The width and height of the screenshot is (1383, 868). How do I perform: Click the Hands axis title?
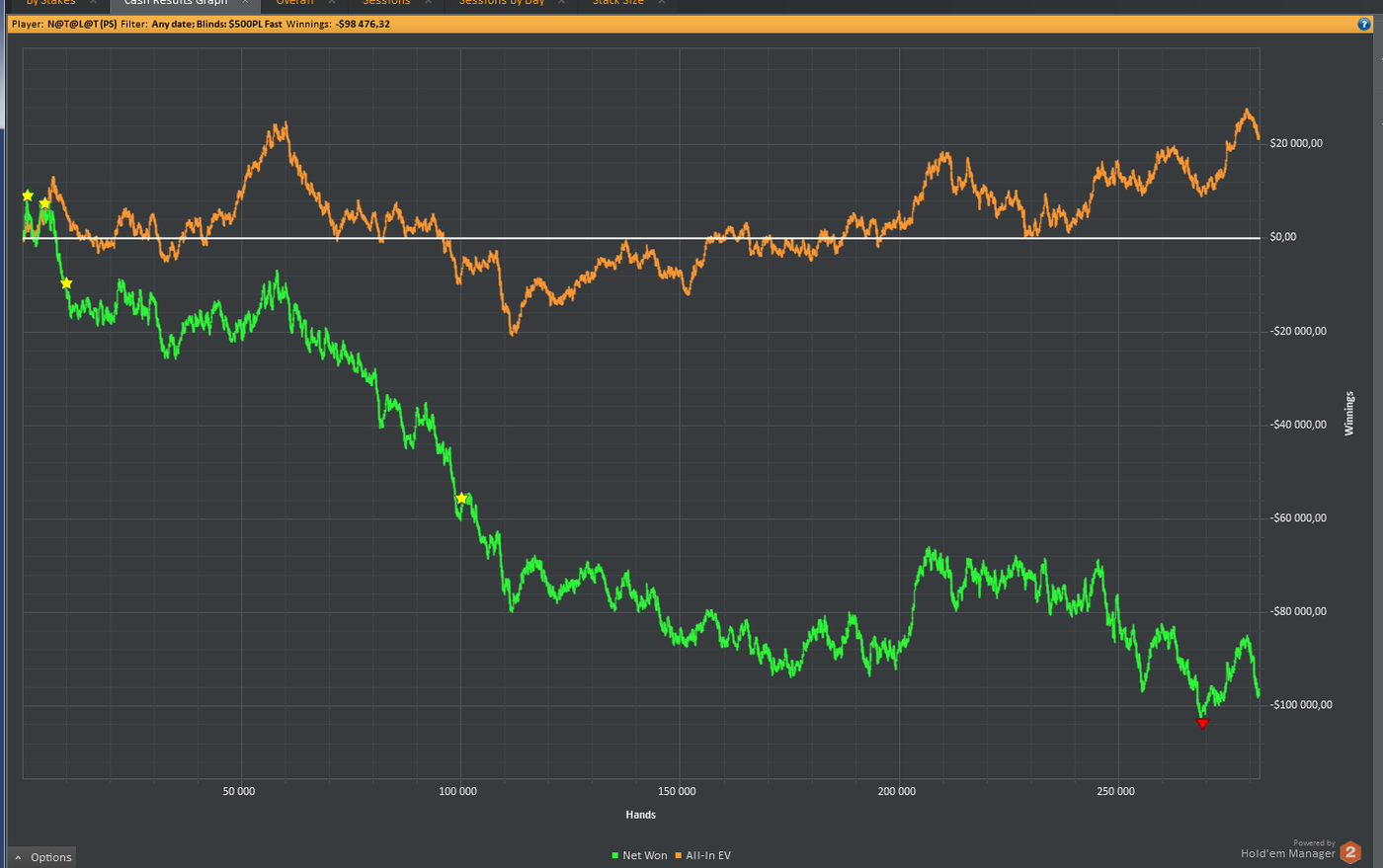[x=641, y=815]
